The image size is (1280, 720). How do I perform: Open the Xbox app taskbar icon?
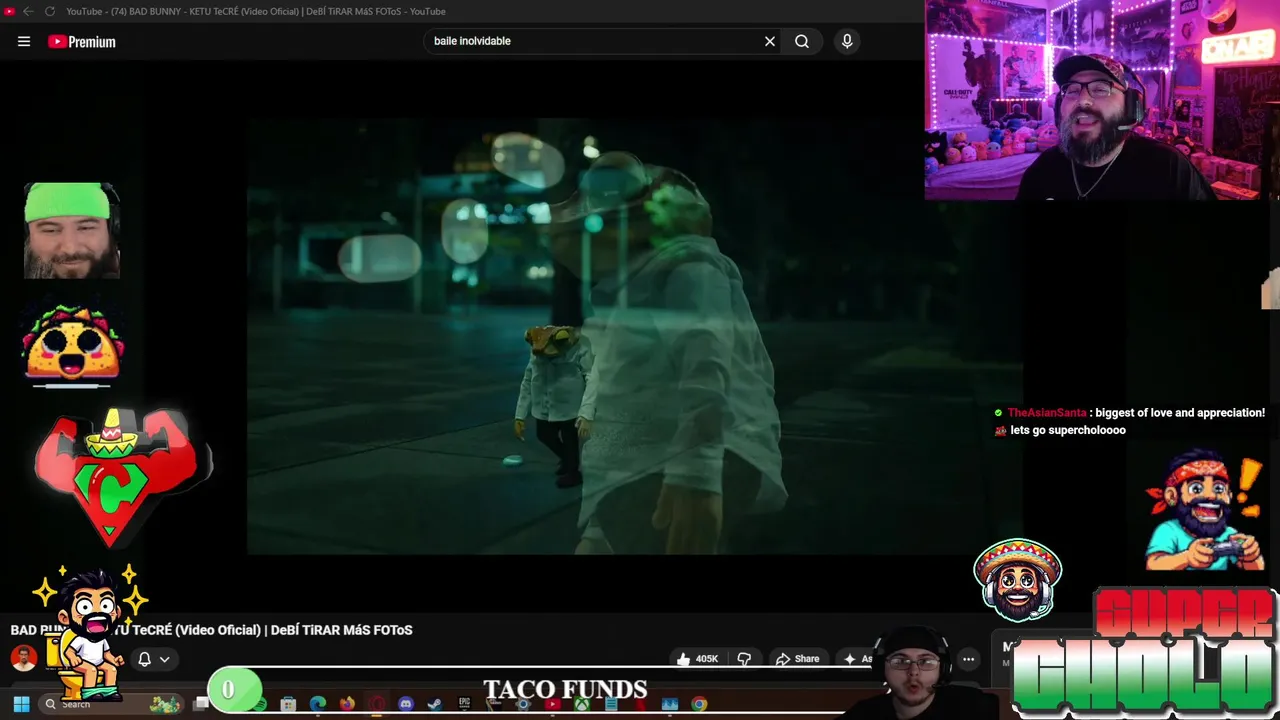581,704
